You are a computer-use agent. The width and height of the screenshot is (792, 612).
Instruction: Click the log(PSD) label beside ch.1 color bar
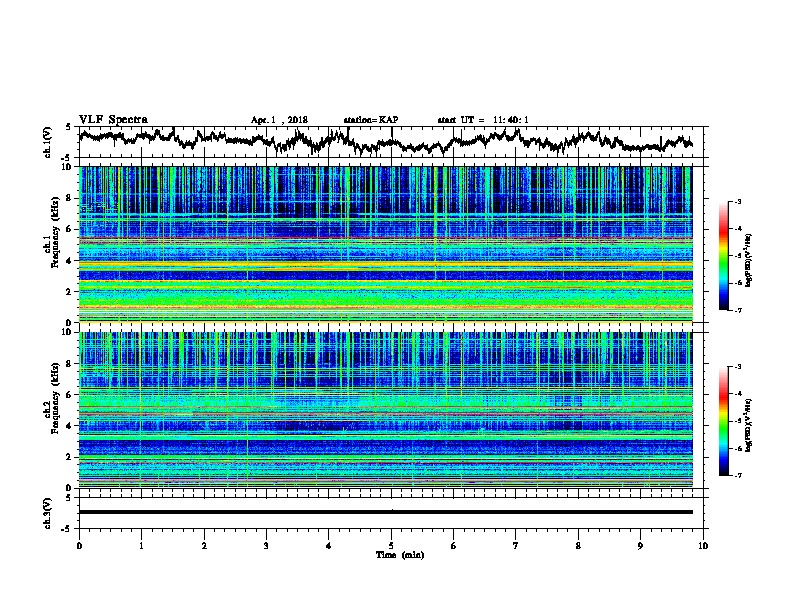click(749, 260)
